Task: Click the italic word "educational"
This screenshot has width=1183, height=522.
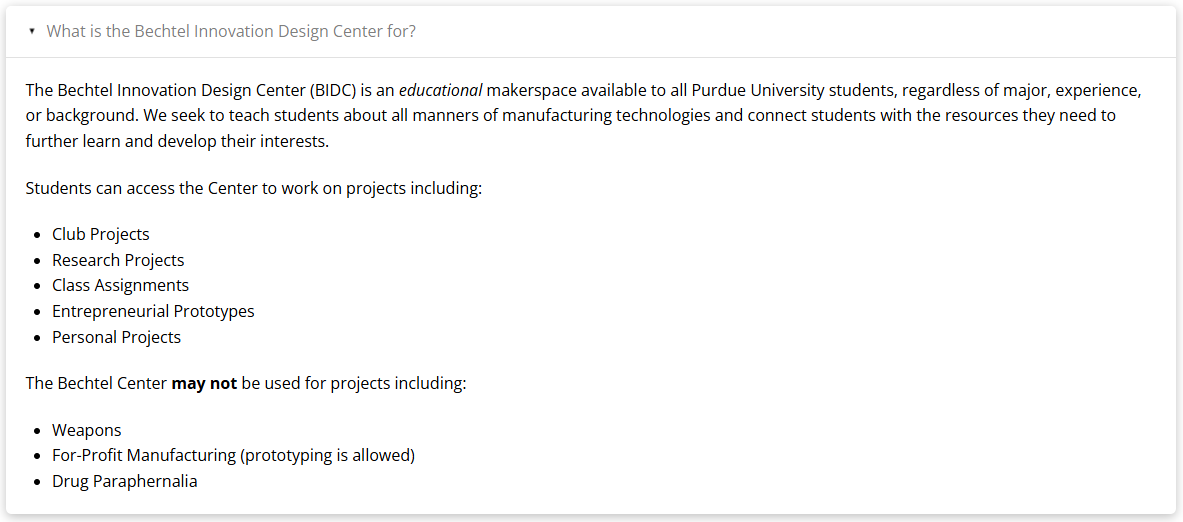Action: coord(440,90)
